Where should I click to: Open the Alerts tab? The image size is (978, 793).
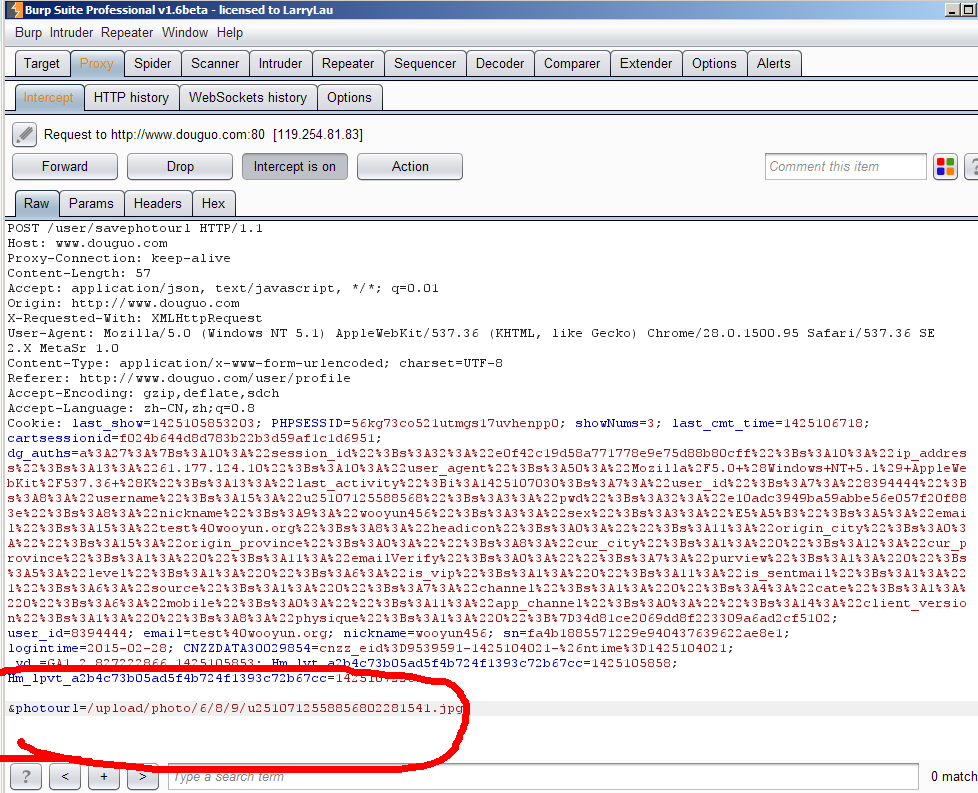coord(773,64)
